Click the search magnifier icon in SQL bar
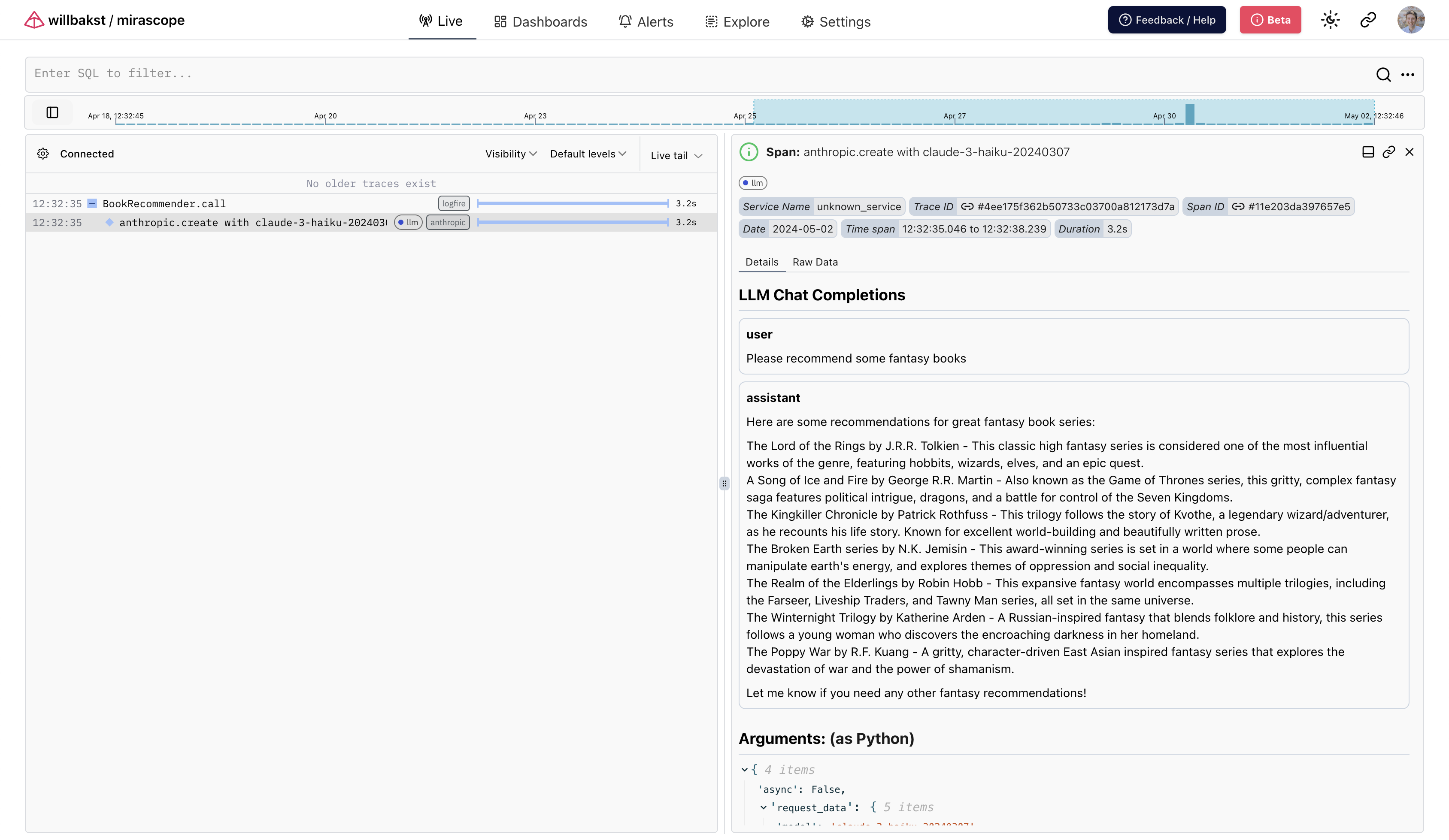1449x840 pixels. (x=1383, y=75)
